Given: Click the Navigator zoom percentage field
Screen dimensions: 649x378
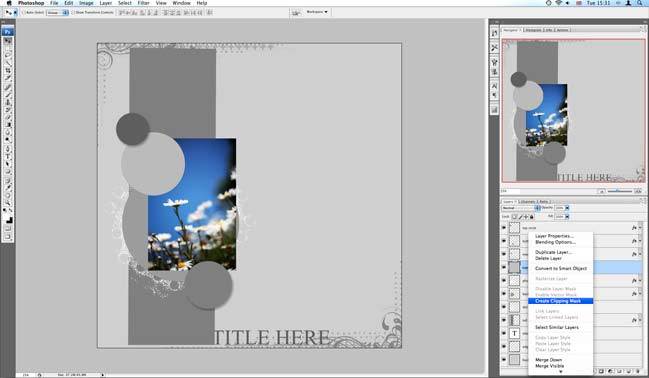Looking at the screenshot, I should coord(510,191).
